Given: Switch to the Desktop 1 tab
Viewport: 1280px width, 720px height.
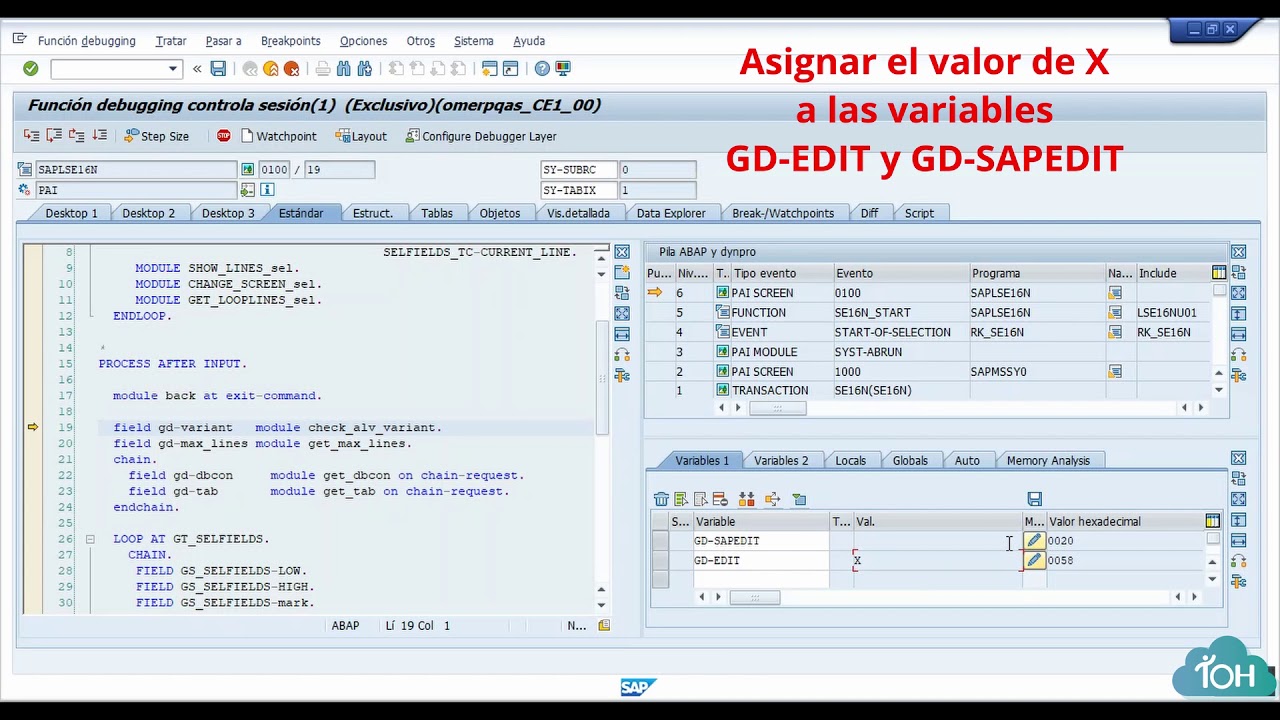Looking at the screenshot, I should click(x=71, y=213).
